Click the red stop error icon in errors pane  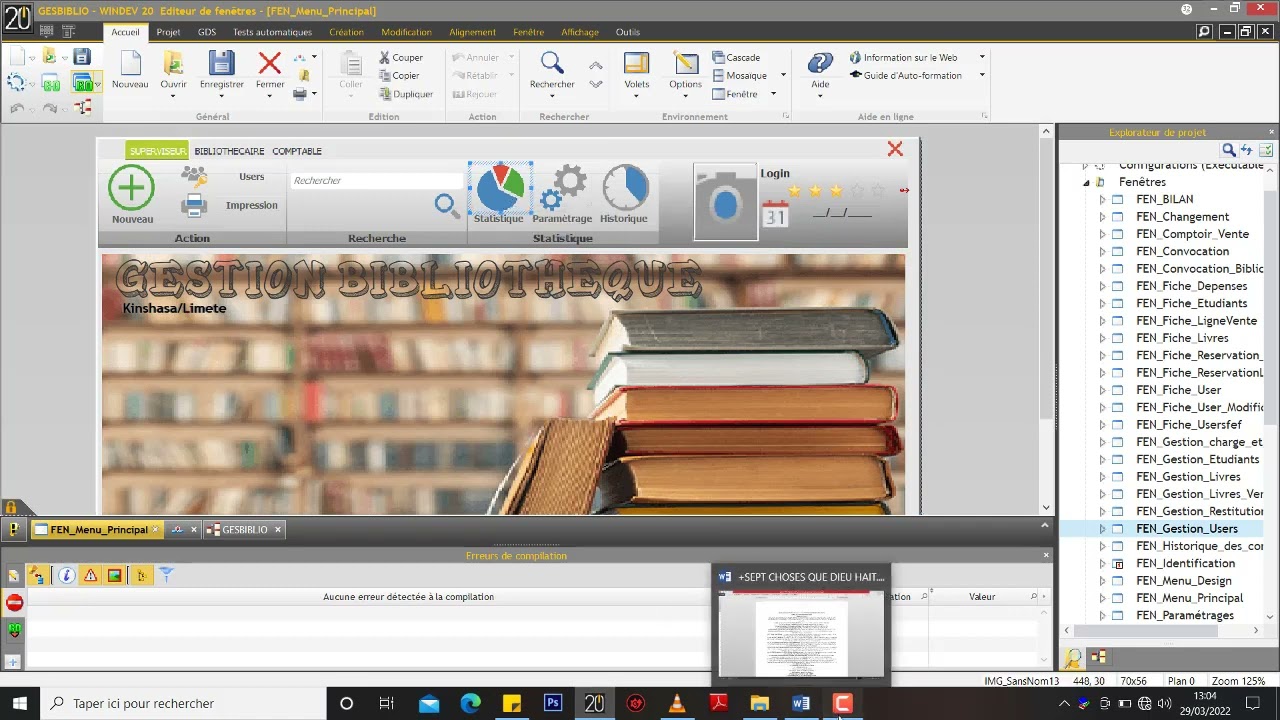14,603
